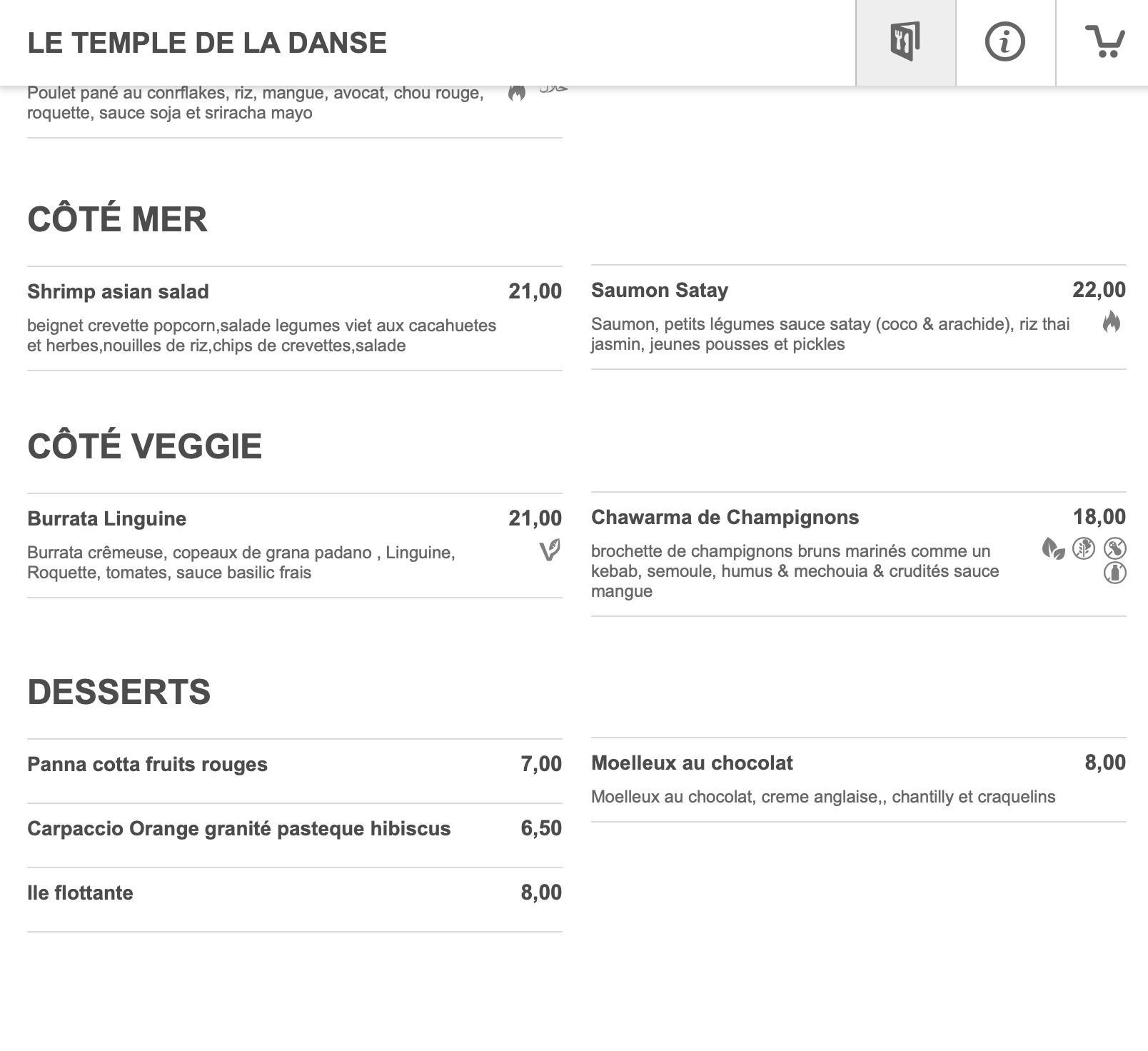The image size is (1148, 1051).
Task: Choose Chawarma de Champignons
Action: 859,554
